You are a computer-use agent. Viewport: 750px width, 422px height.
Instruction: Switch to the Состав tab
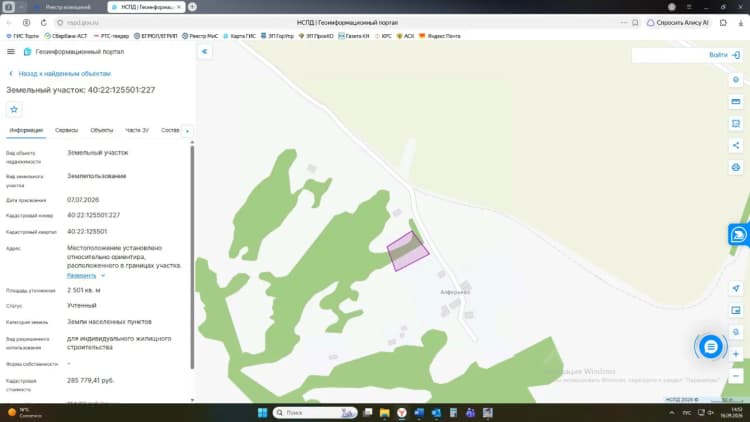[x=170, y=130]
